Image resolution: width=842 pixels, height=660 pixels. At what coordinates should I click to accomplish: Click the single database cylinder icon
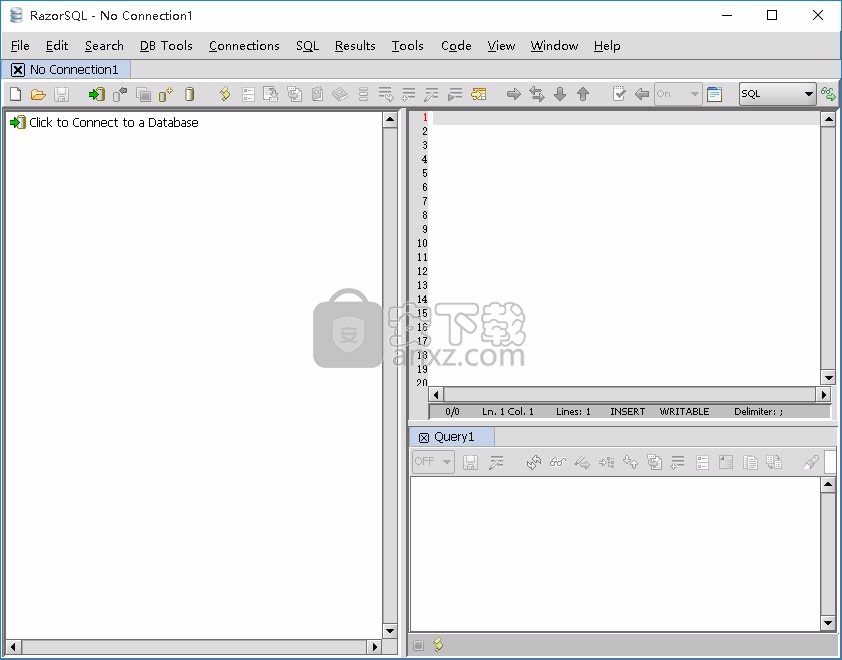[x=189, y=95]
